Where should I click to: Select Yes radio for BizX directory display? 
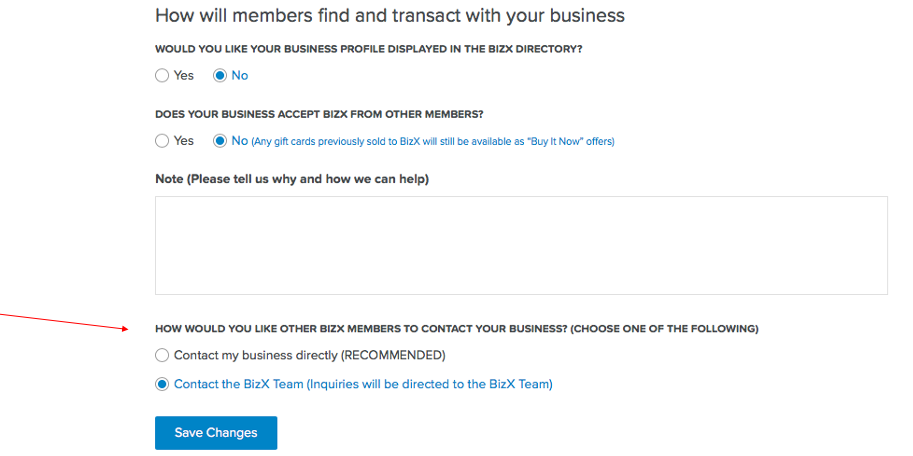pyautogui.click(x=162, y=76)
